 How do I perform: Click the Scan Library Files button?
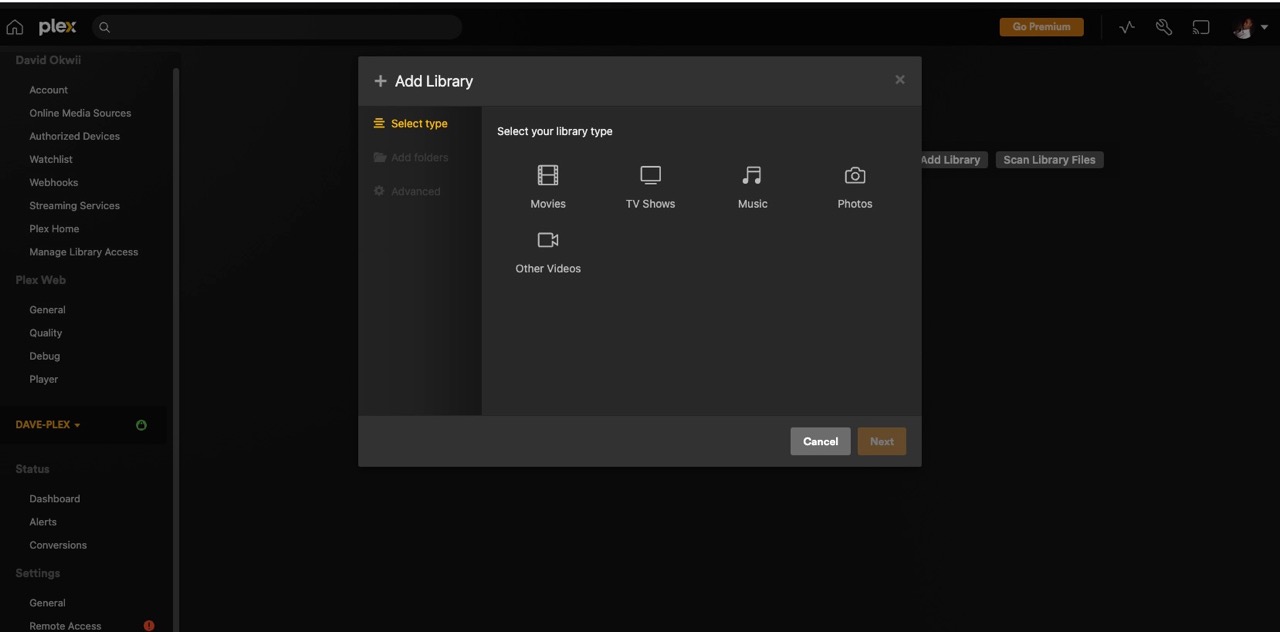pos(1049,160)
